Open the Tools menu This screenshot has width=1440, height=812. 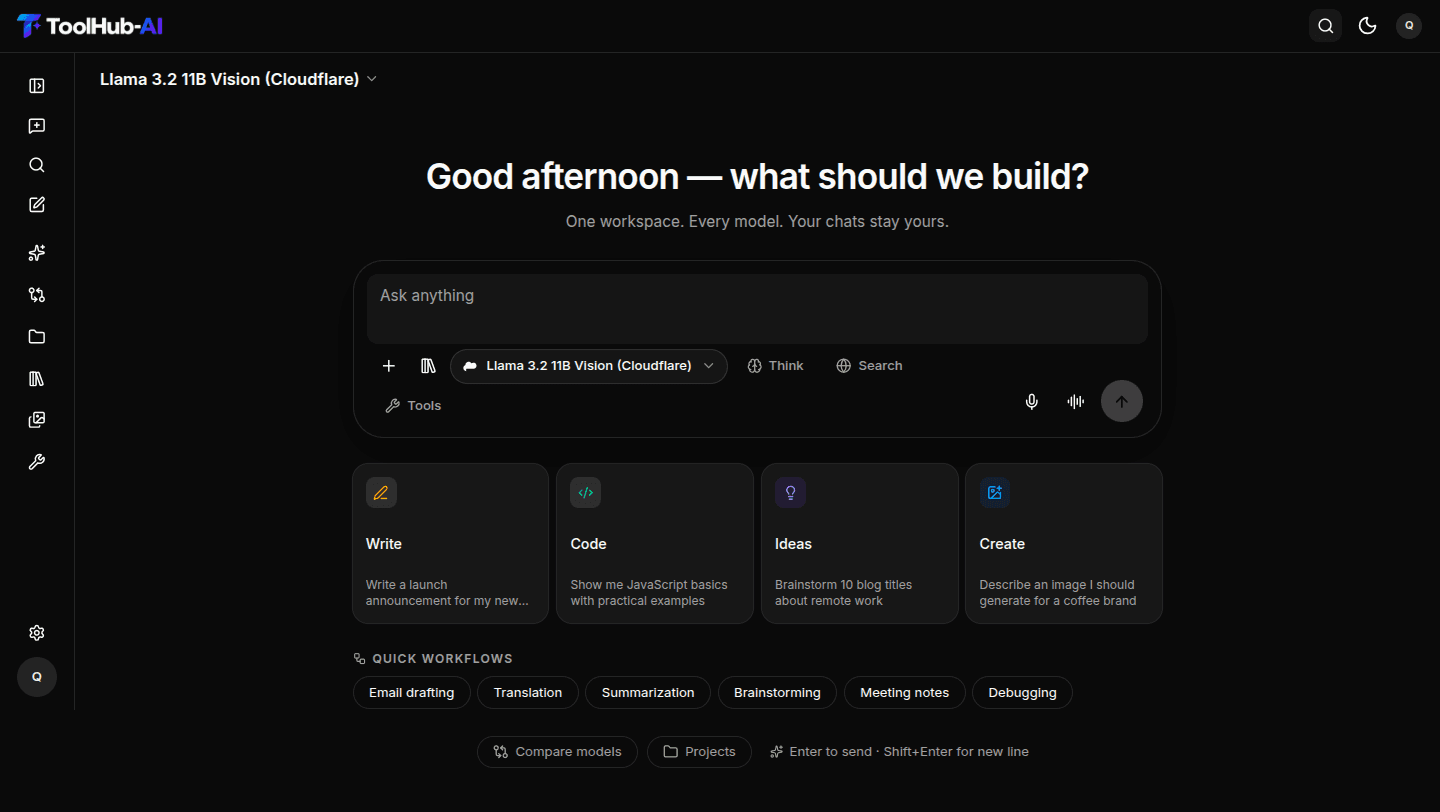[413, 406]
